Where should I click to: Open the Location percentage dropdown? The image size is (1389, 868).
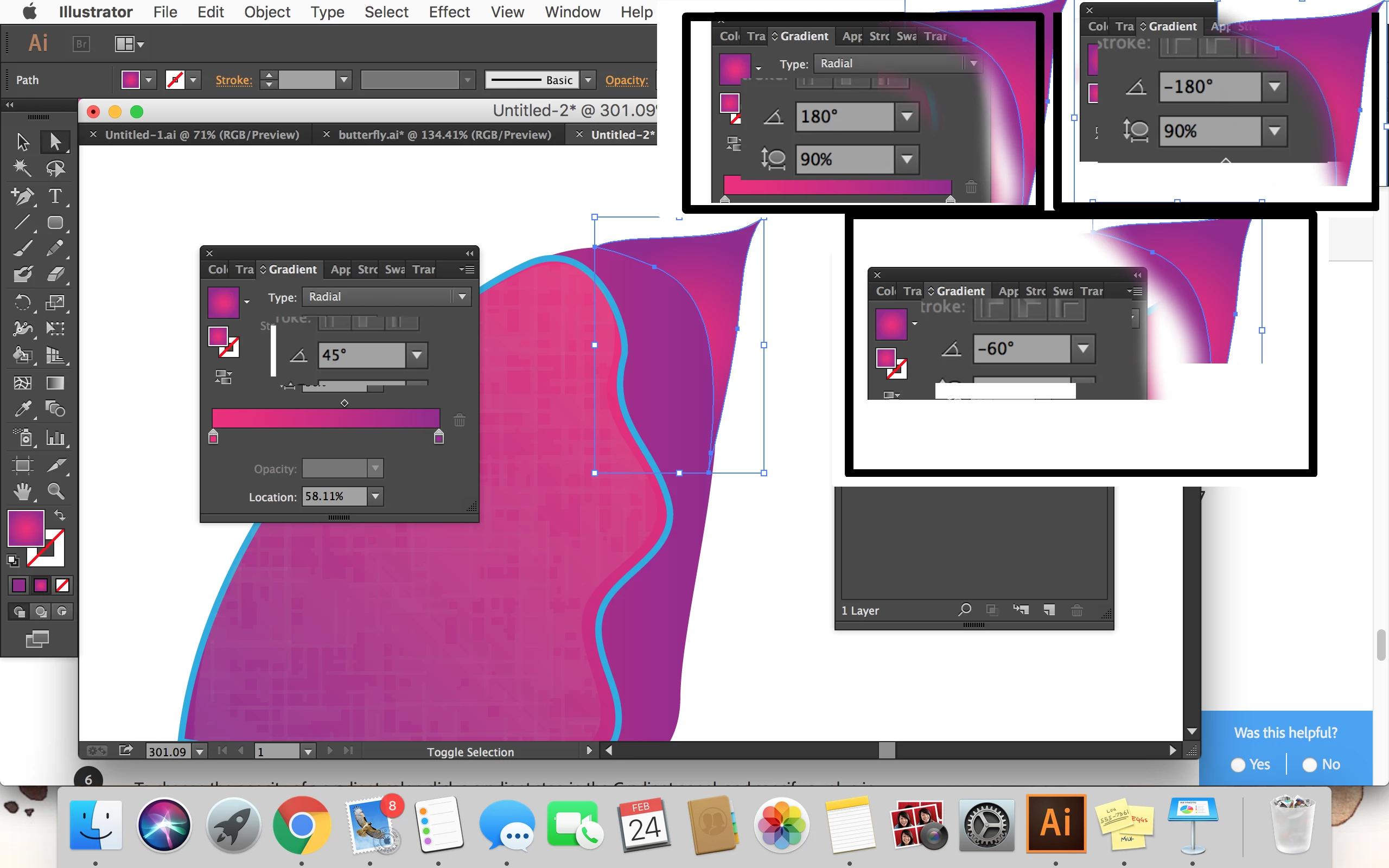pos(375,496)
